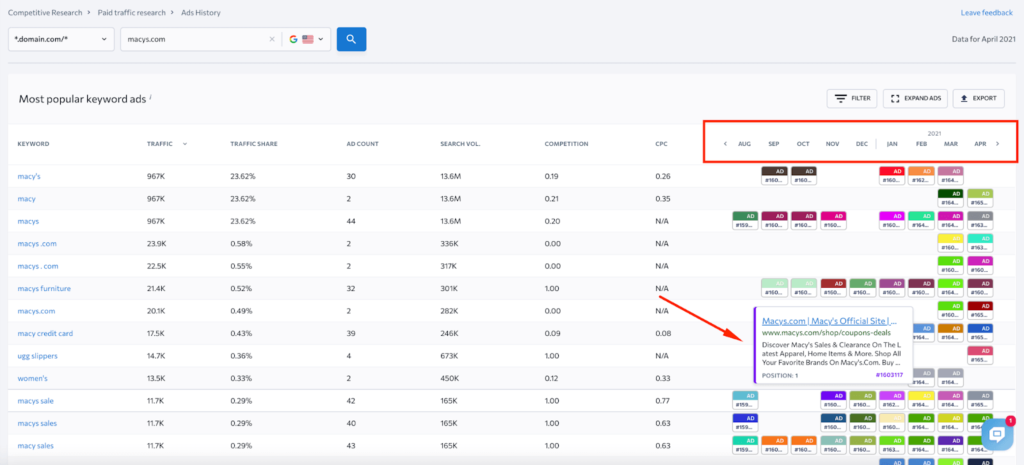Click the 30 ad count for macy's

pyautogui.click(x=351, y=176)
